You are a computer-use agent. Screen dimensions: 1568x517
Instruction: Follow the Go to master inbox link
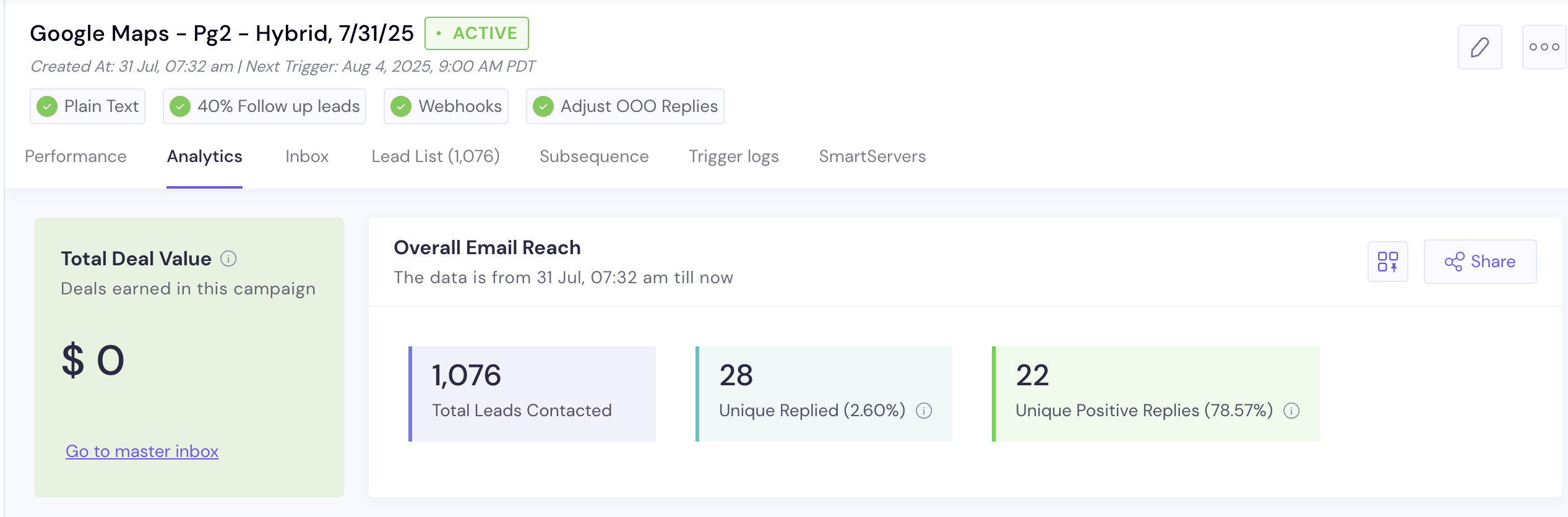coord(142,451)
